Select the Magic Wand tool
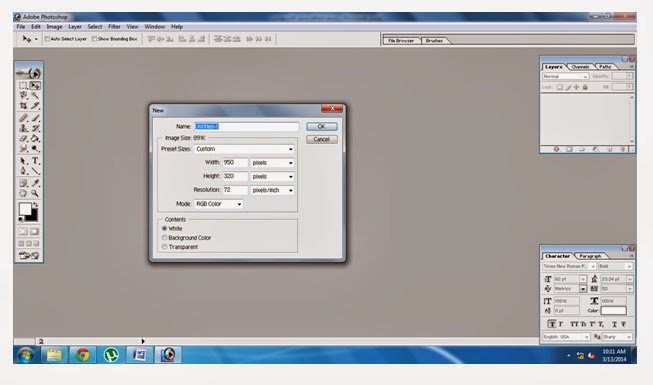This screenshot has width=653, height=385. [x=35, y=95]
